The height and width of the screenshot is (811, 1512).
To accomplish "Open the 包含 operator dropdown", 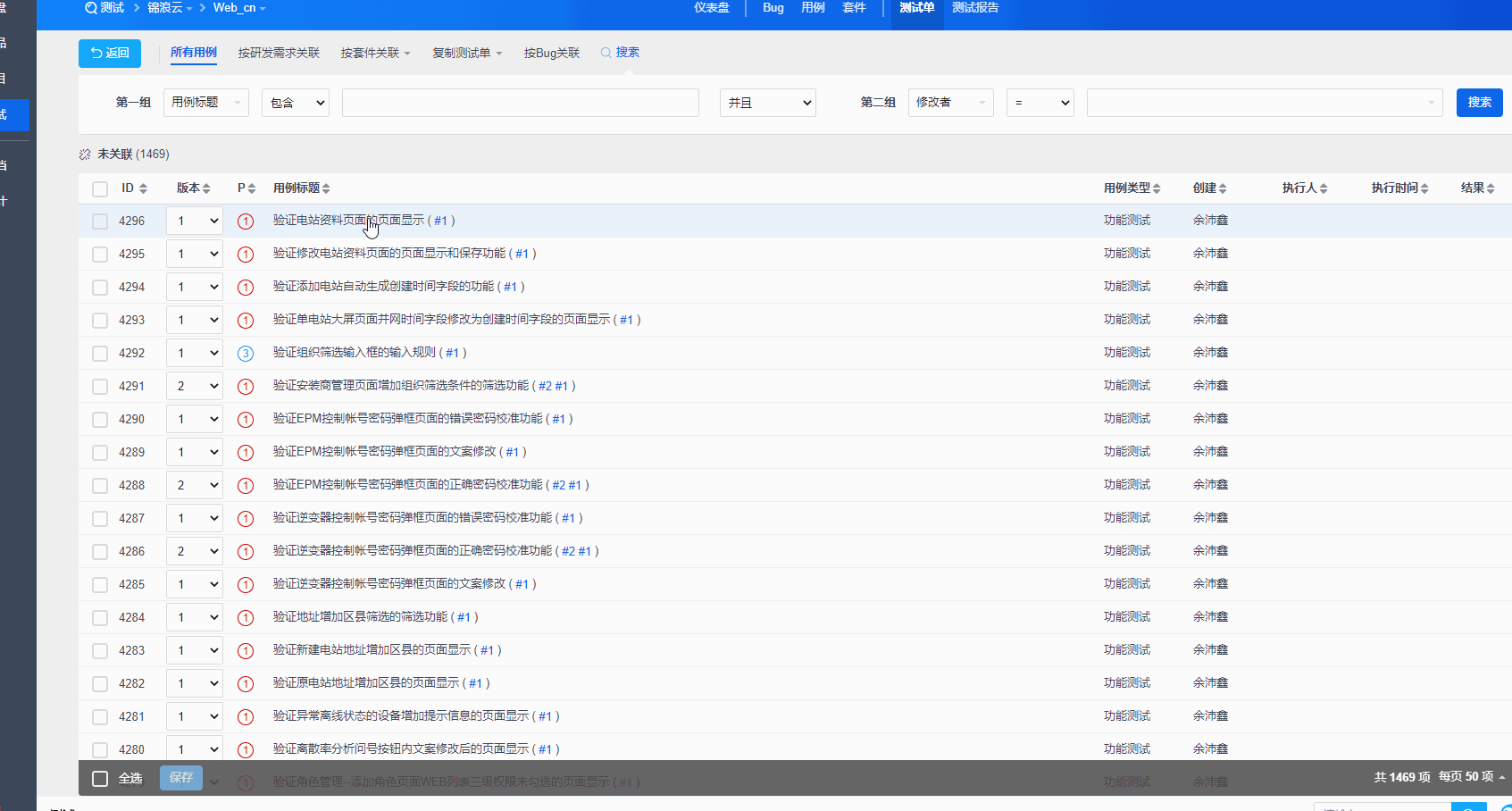I will pyautogui.click(x=296, y=103).
